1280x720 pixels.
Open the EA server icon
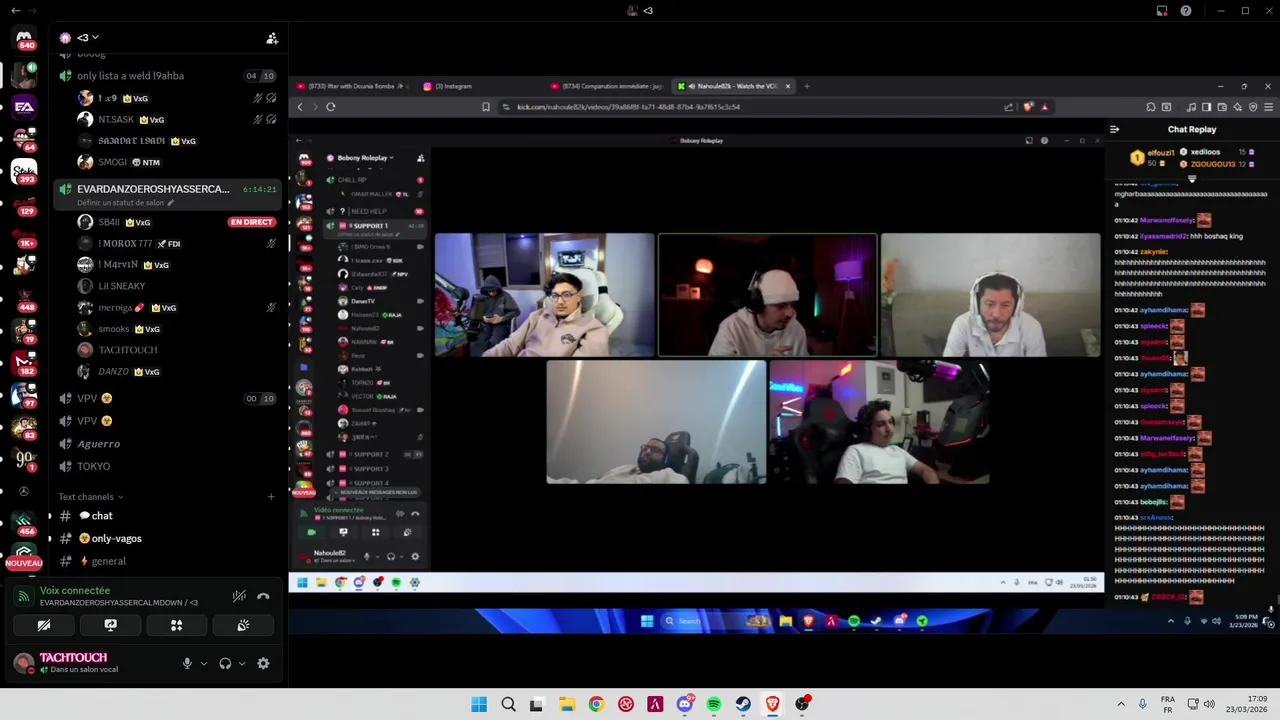pos(24,106)
